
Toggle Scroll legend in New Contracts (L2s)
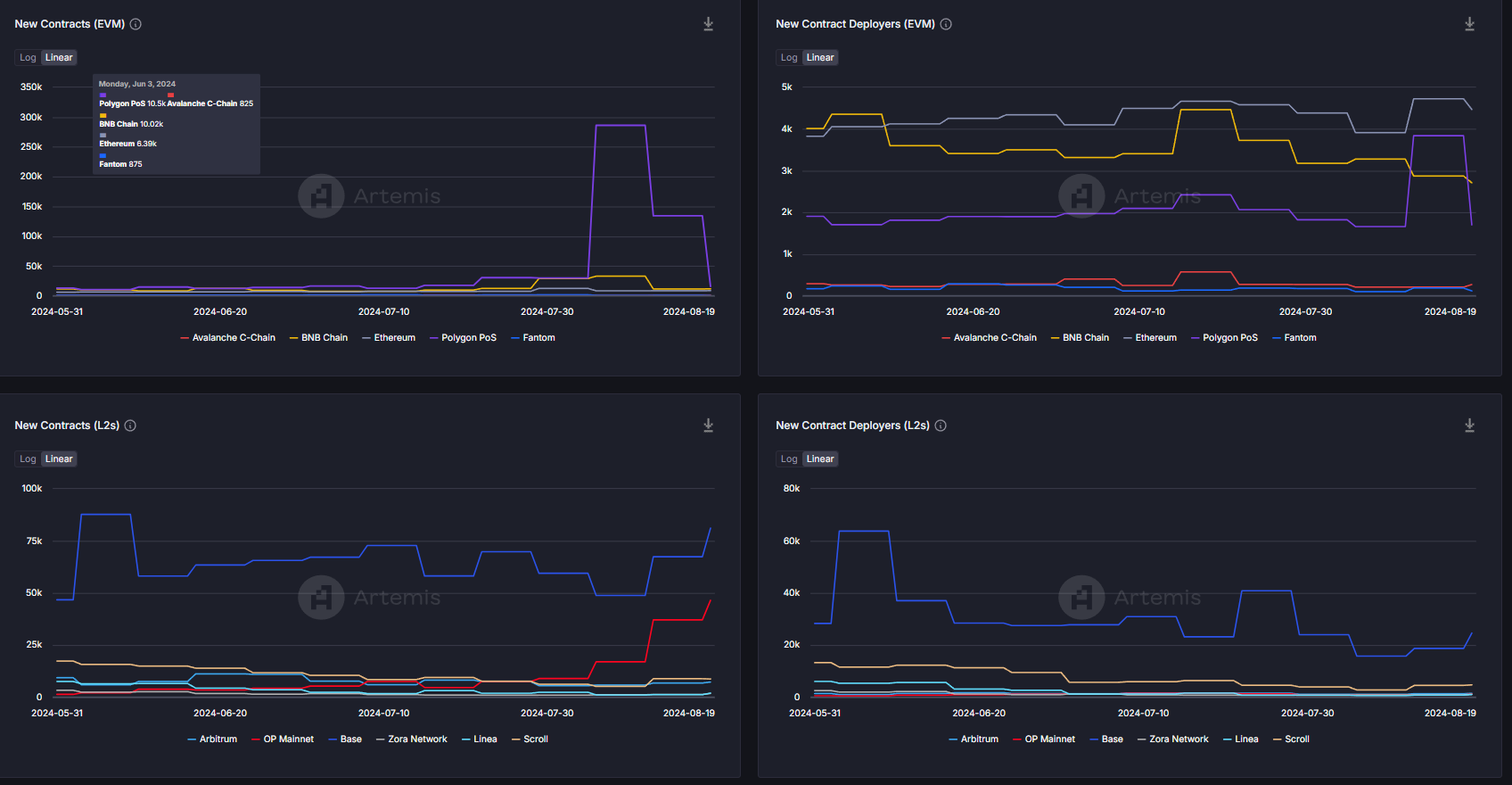click(x=530, y=740)
